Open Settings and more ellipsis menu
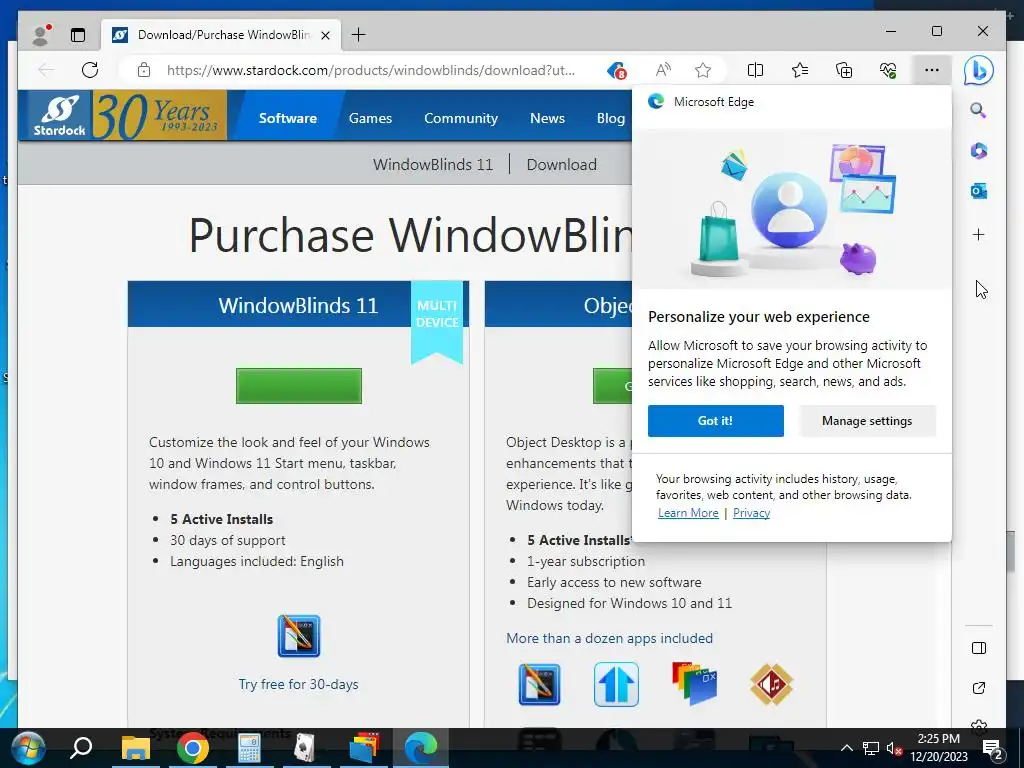Image resolution: width=1024 pixels, height=768 pixels. click(932, 70)
